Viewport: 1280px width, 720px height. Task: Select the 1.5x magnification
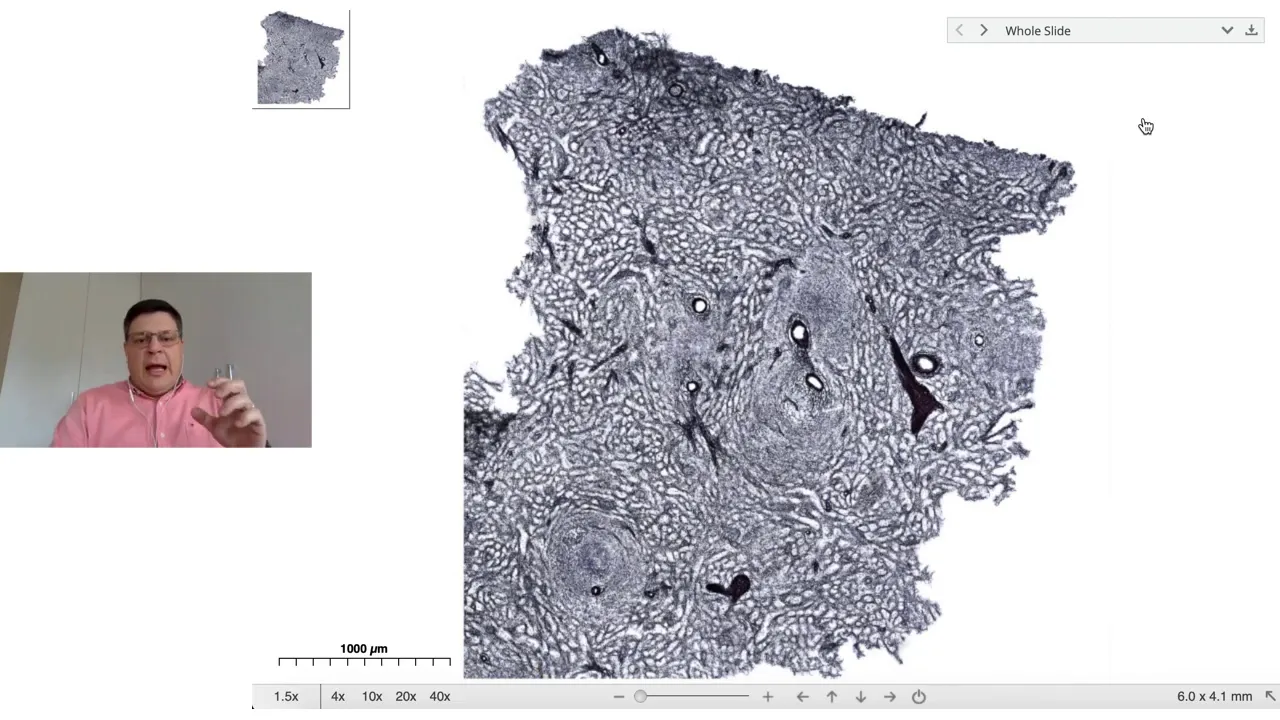pyautogui.click(x=286, y=696)
